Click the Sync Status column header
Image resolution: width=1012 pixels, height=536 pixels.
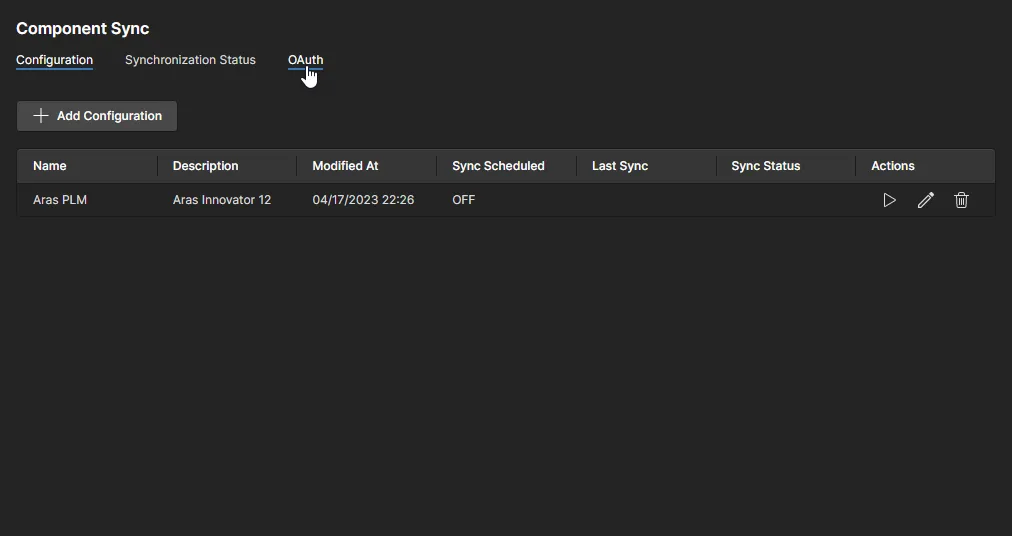tap(766, 166)
